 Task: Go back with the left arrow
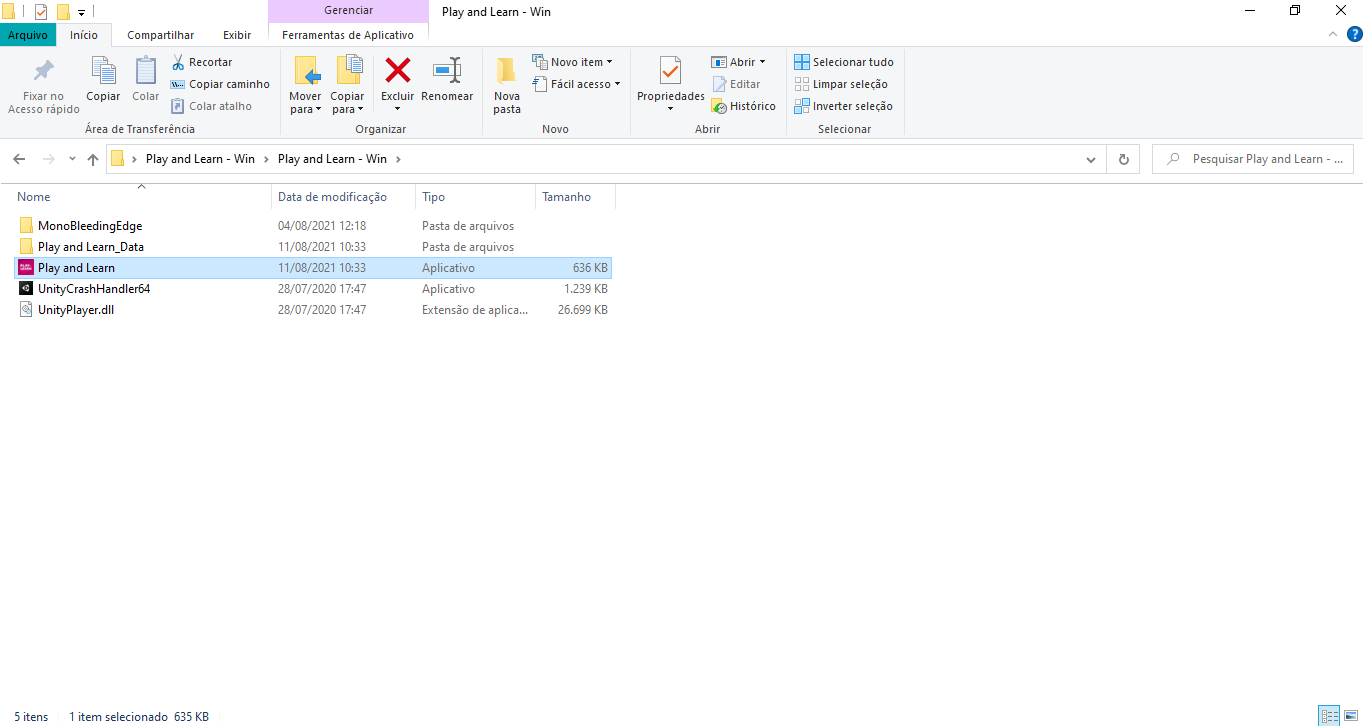click(19, 159)
